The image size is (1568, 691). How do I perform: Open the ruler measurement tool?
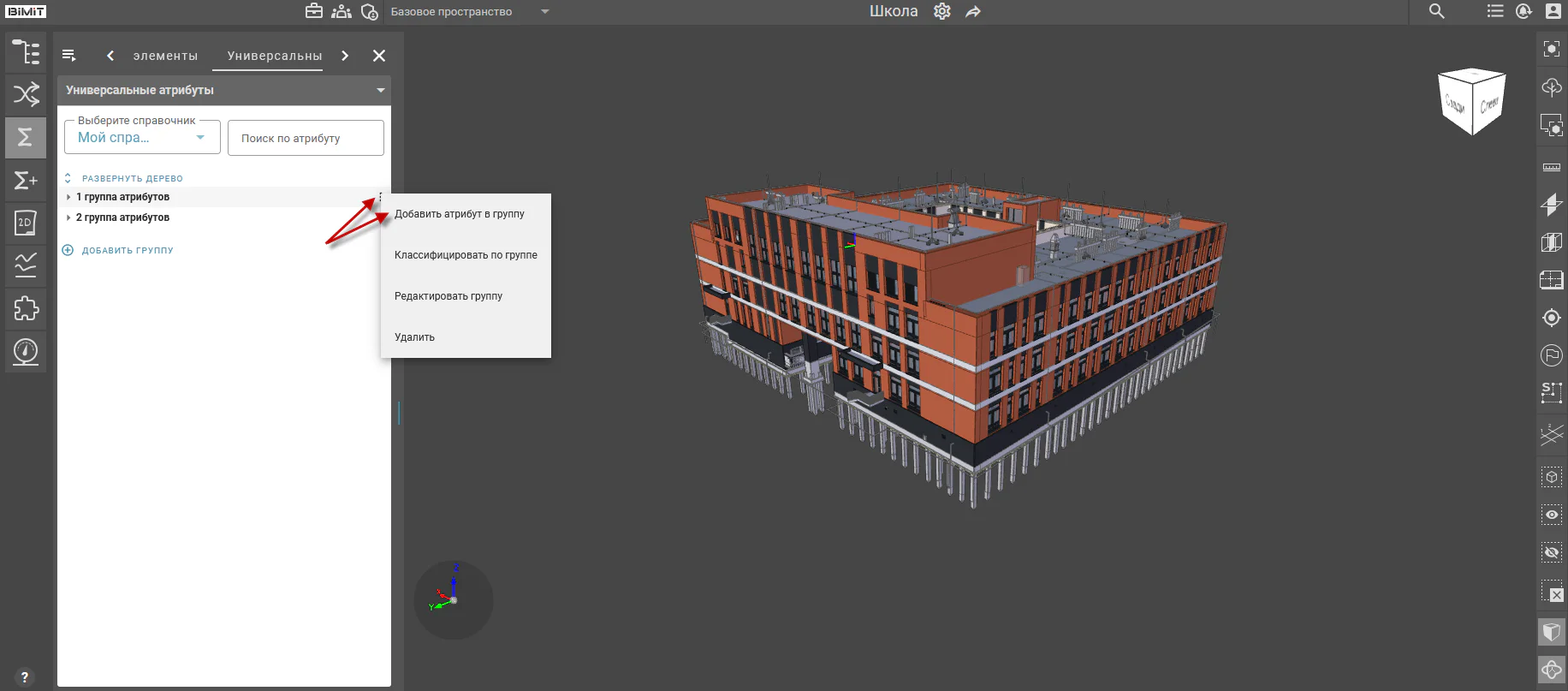pos(1552,167)
